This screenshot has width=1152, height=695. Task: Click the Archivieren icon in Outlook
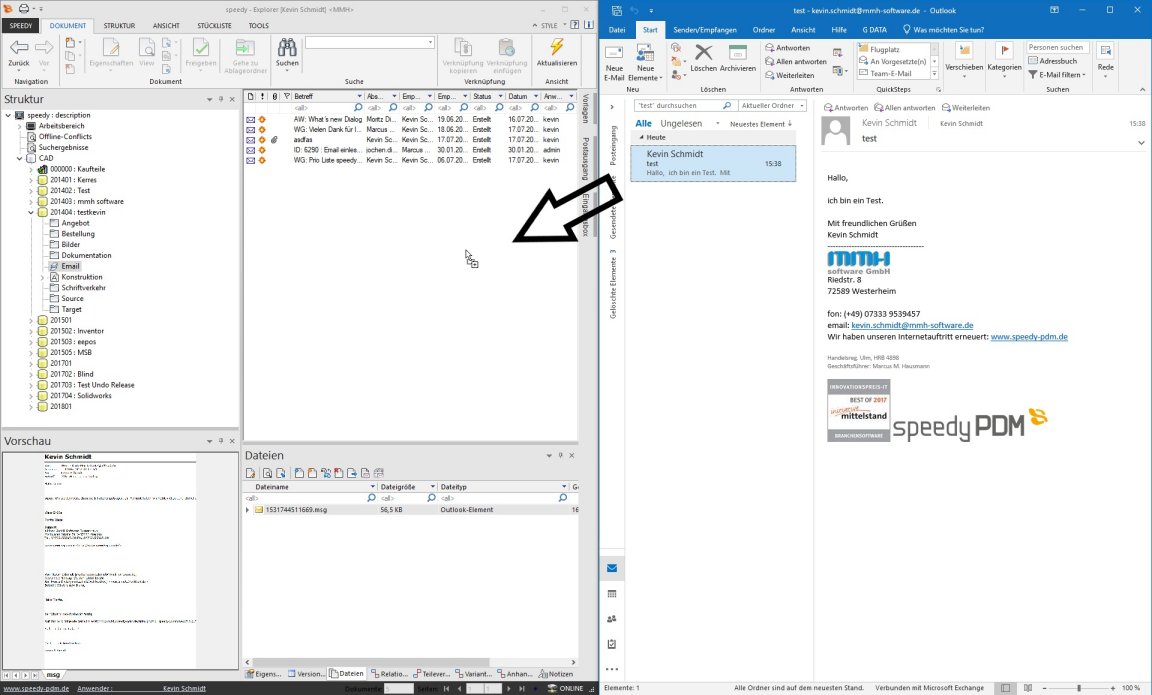[x=738, y=54]
